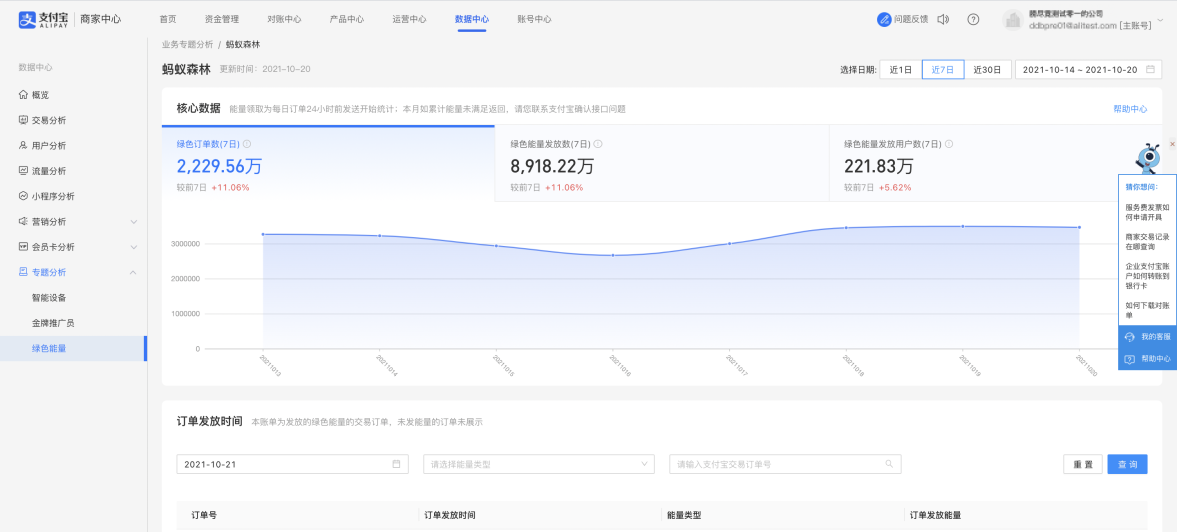
Task: Go to 首页 tab
Action: (x=168, y=20)
